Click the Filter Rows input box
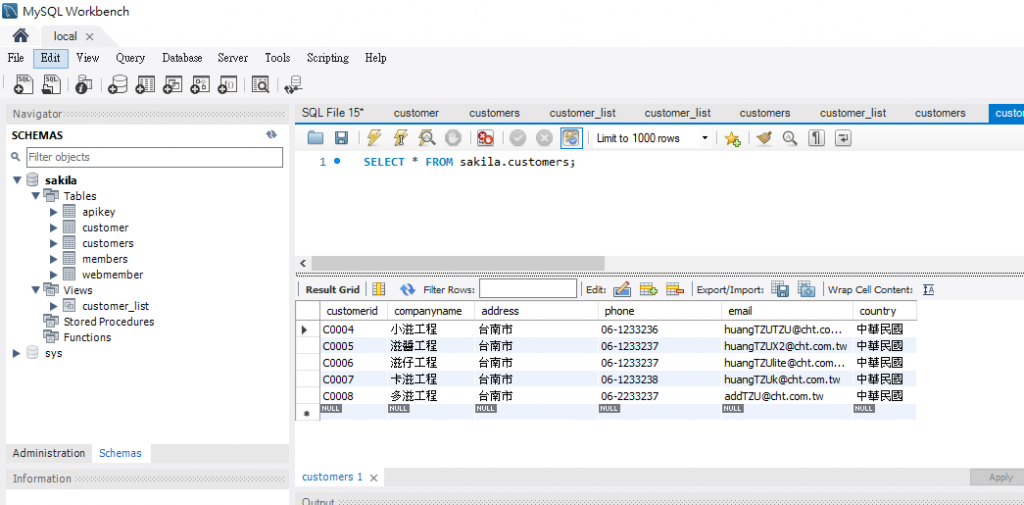The height and width of the screenshot is (505, 1024). pos(528,289)
